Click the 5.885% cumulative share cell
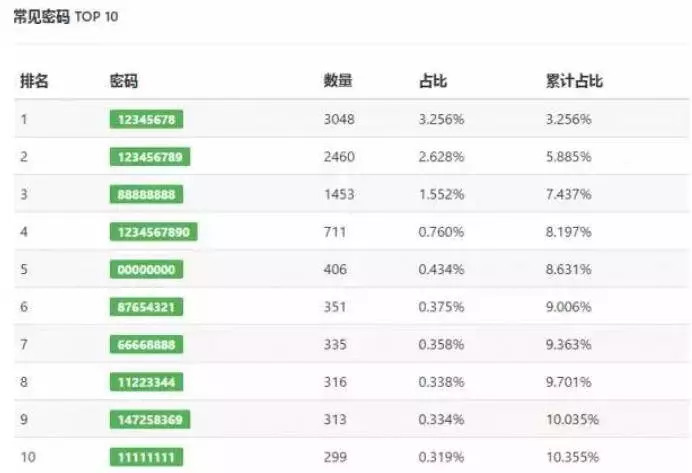The height and width of the screenshot is (473, 692). [568, 157]
